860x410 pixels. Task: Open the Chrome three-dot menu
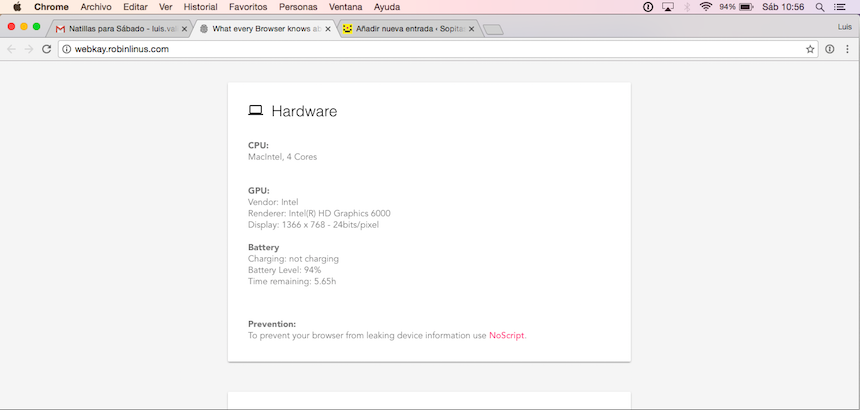(x=847, y=49)
